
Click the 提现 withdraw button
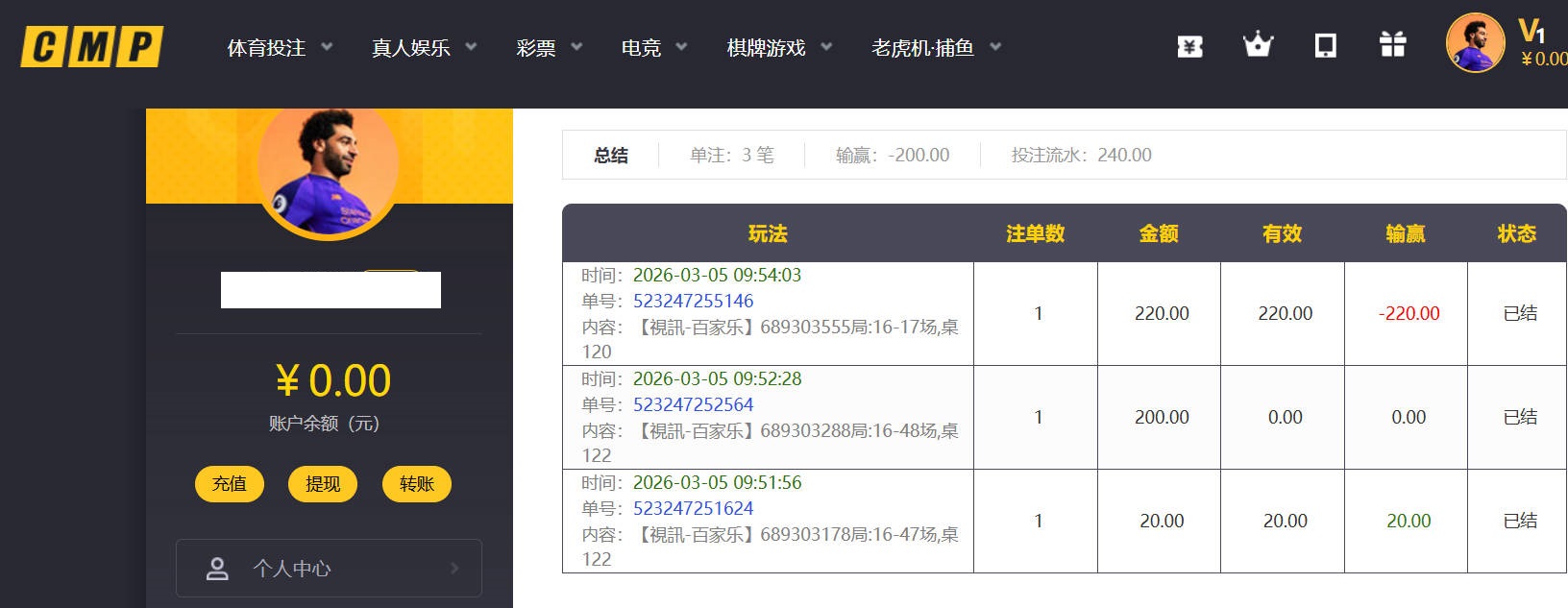(x=323, y=484)
